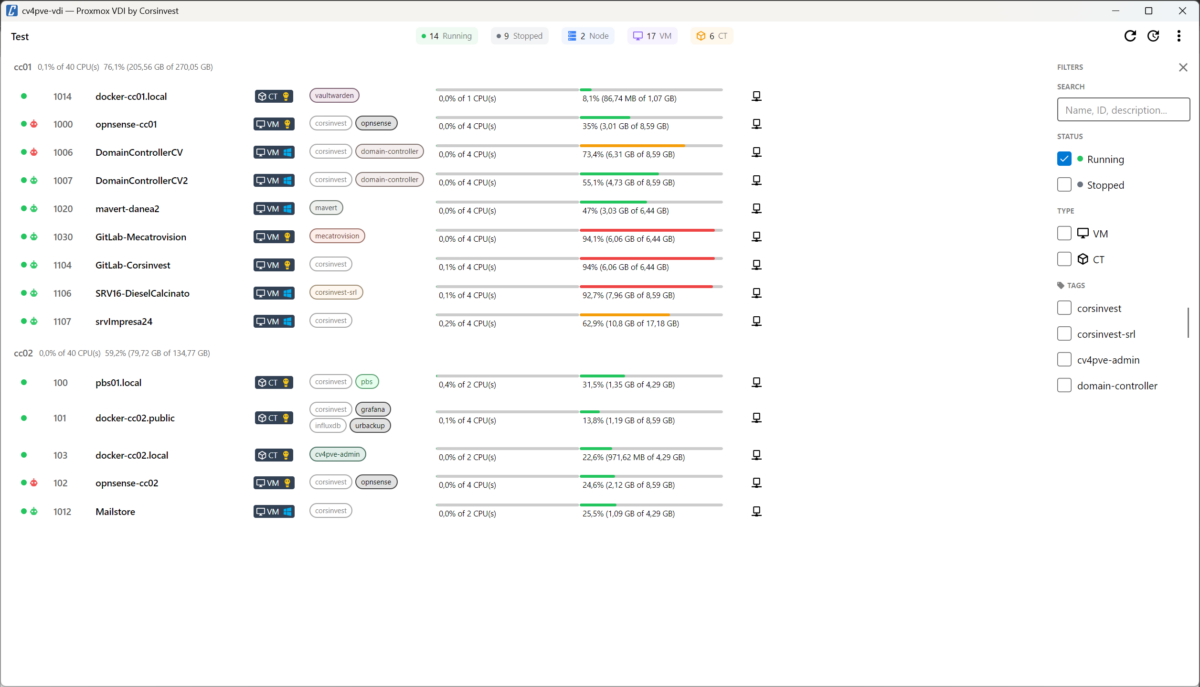Click the 14 Running summary chip
Screen dimensions: 1200x687
point(447,36)
